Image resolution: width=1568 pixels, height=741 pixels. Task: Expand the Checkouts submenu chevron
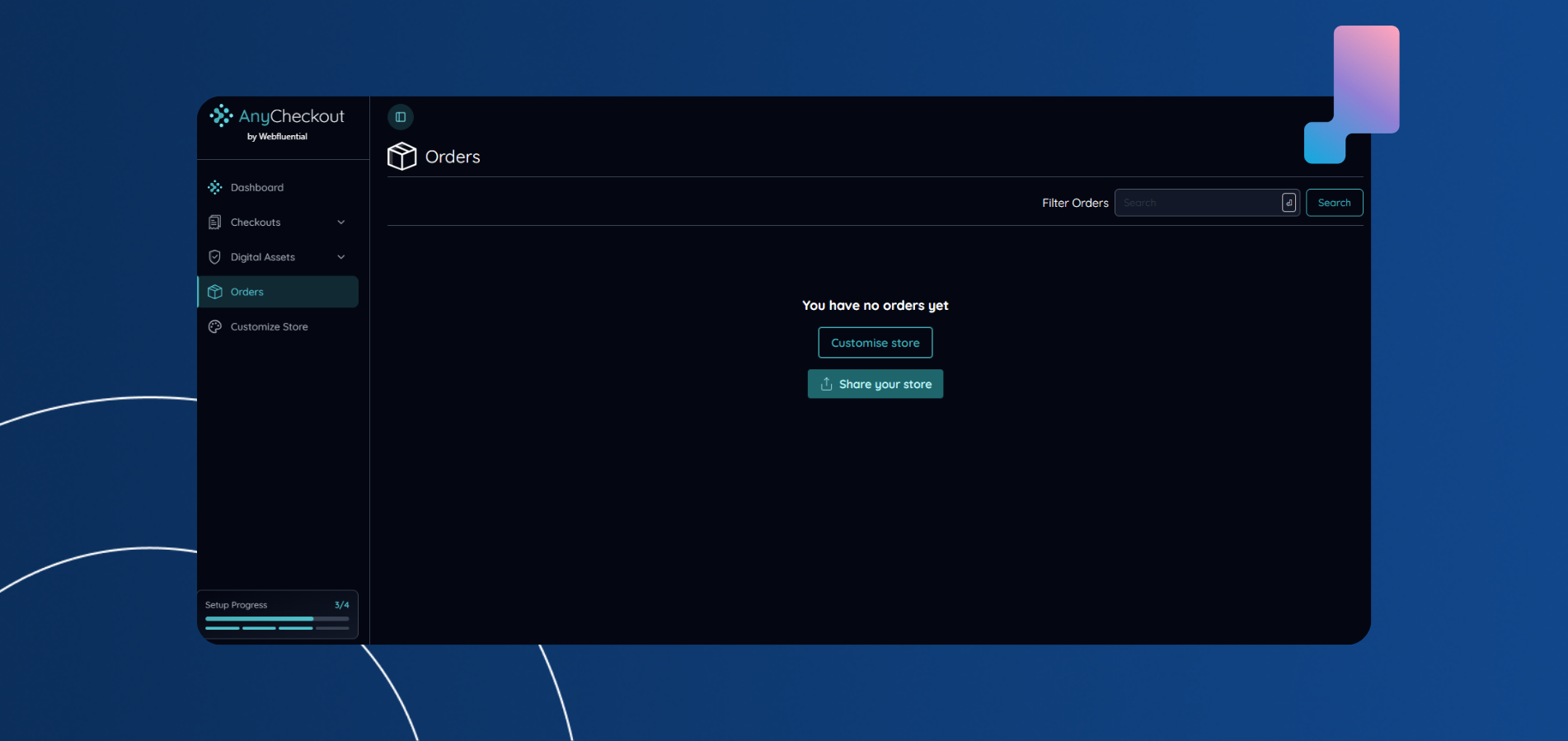tap(341, 223)
